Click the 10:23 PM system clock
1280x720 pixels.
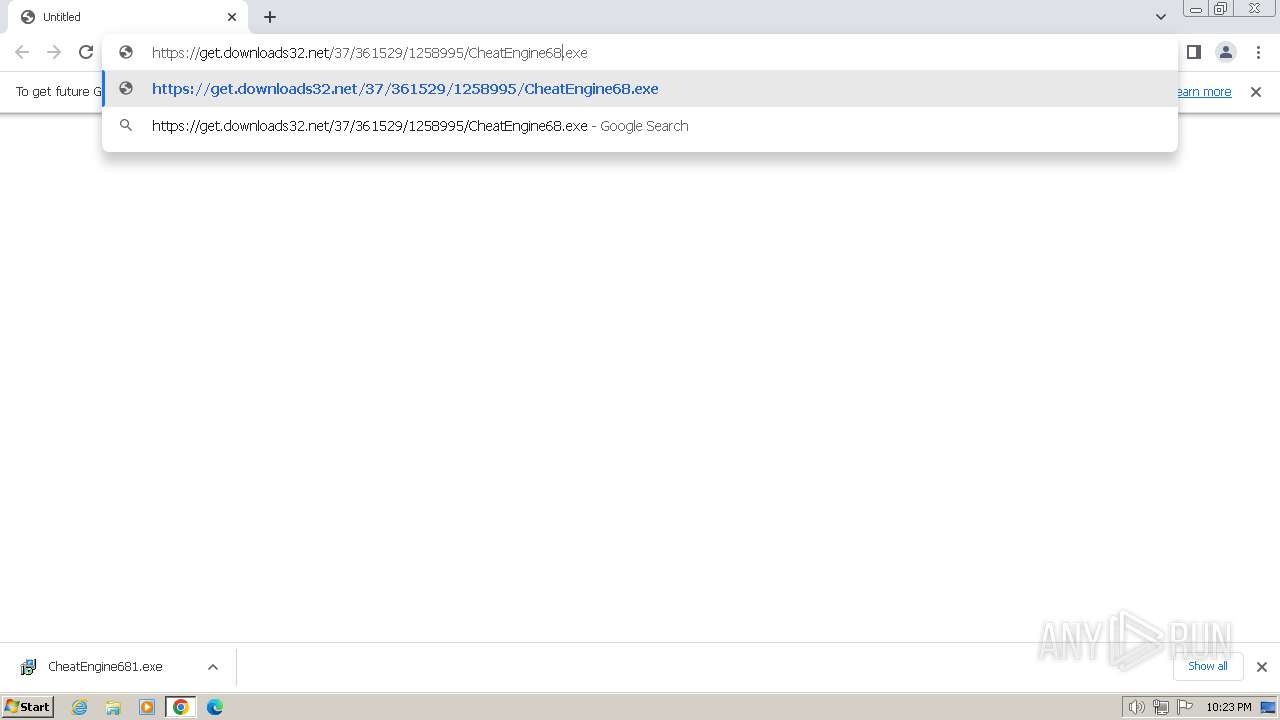tap(1228, 707)
